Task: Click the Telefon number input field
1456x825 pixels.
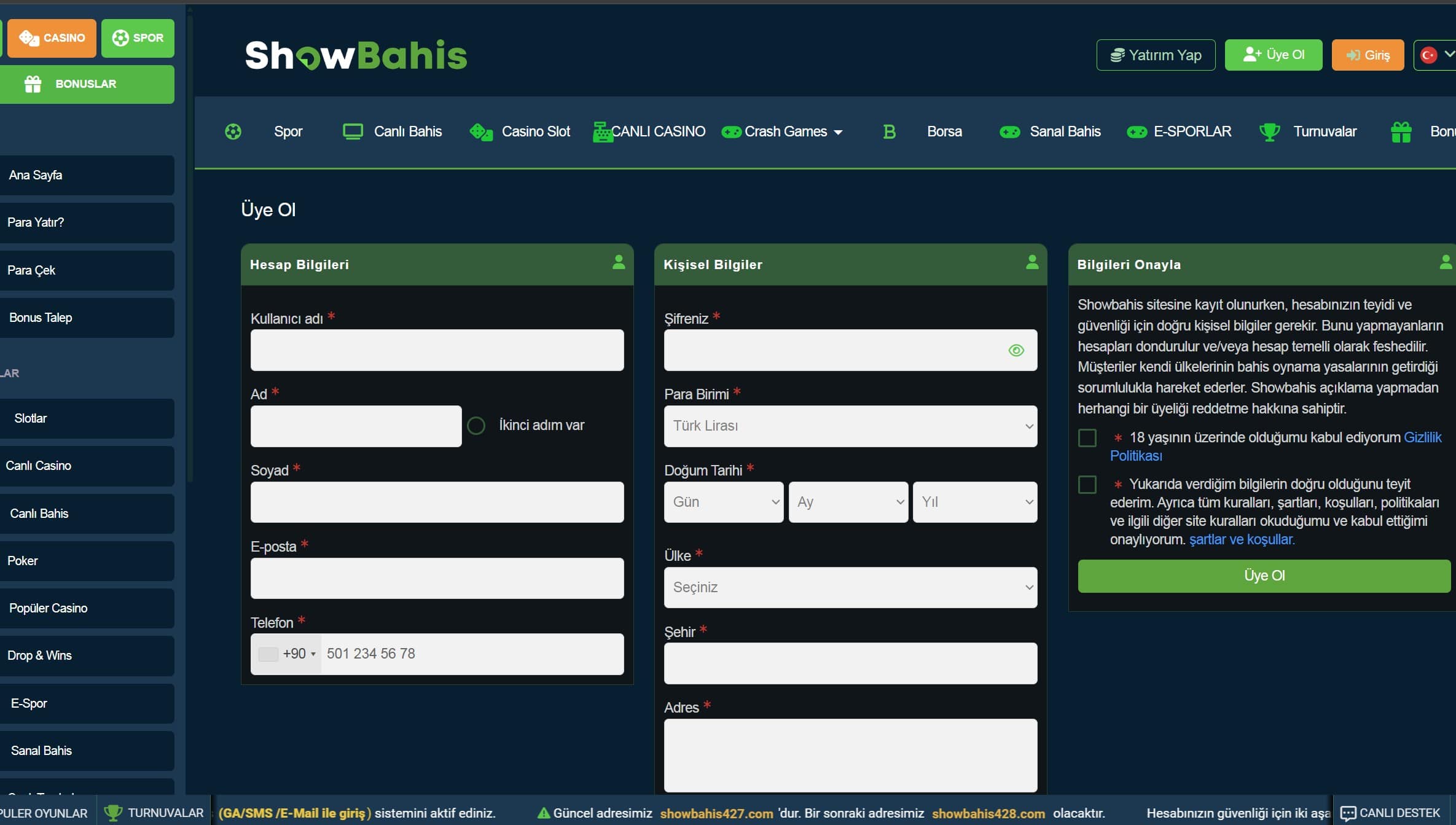Action: [472, 654]
